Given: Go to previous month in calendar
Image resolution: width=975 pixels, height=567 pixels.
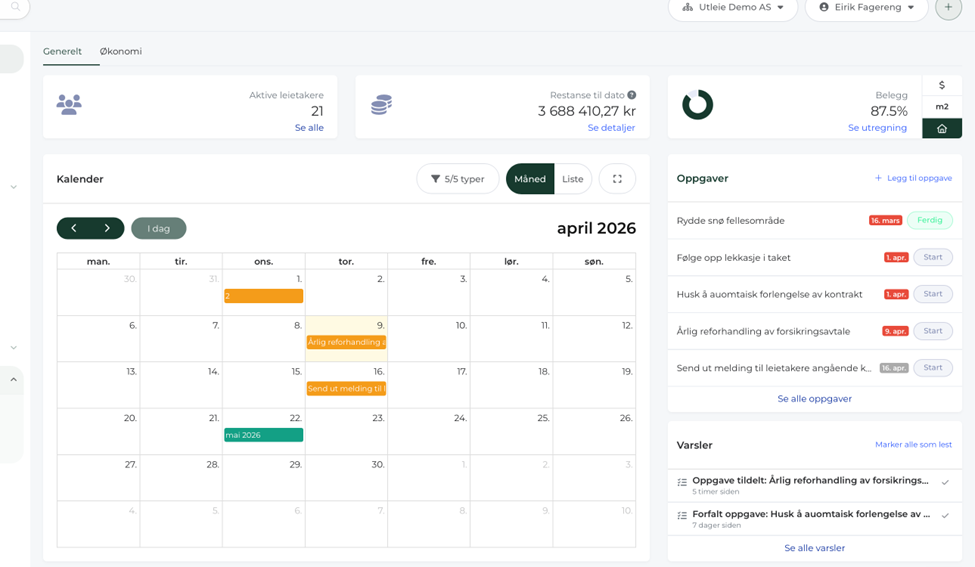Looking at the screenshot, I should 74,228.
